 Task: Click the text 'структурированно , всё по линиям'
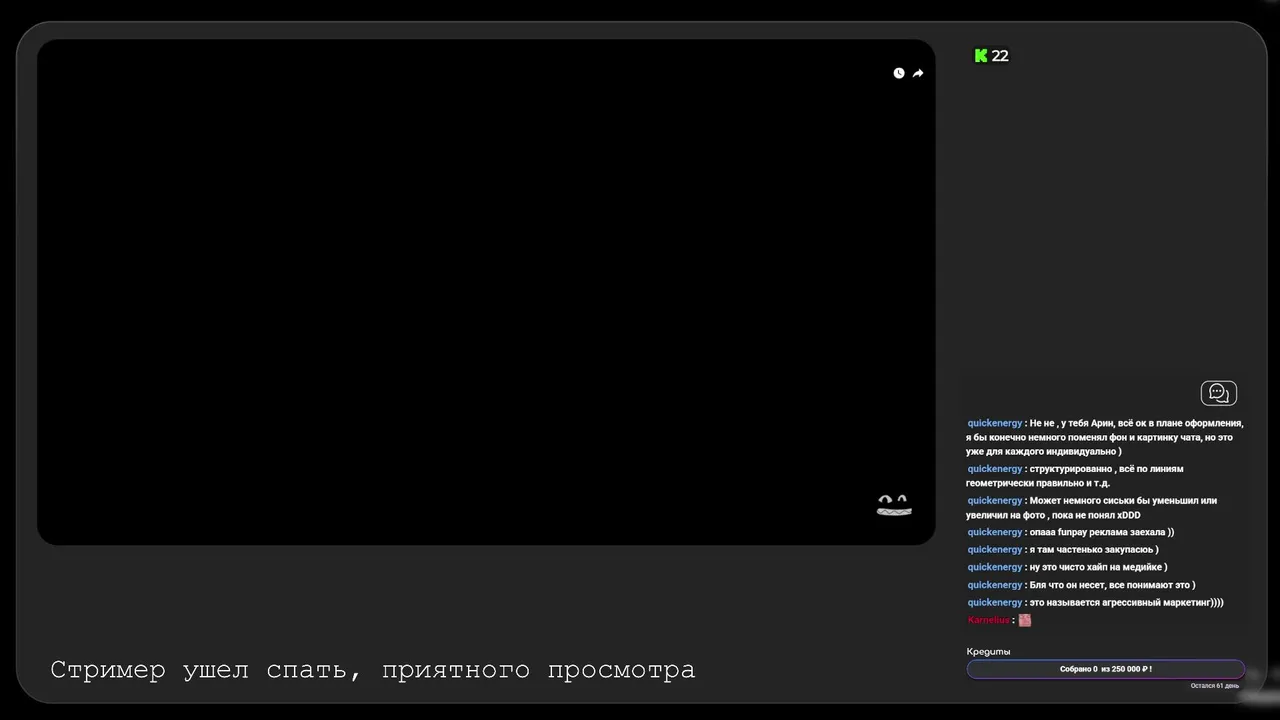1106,469
